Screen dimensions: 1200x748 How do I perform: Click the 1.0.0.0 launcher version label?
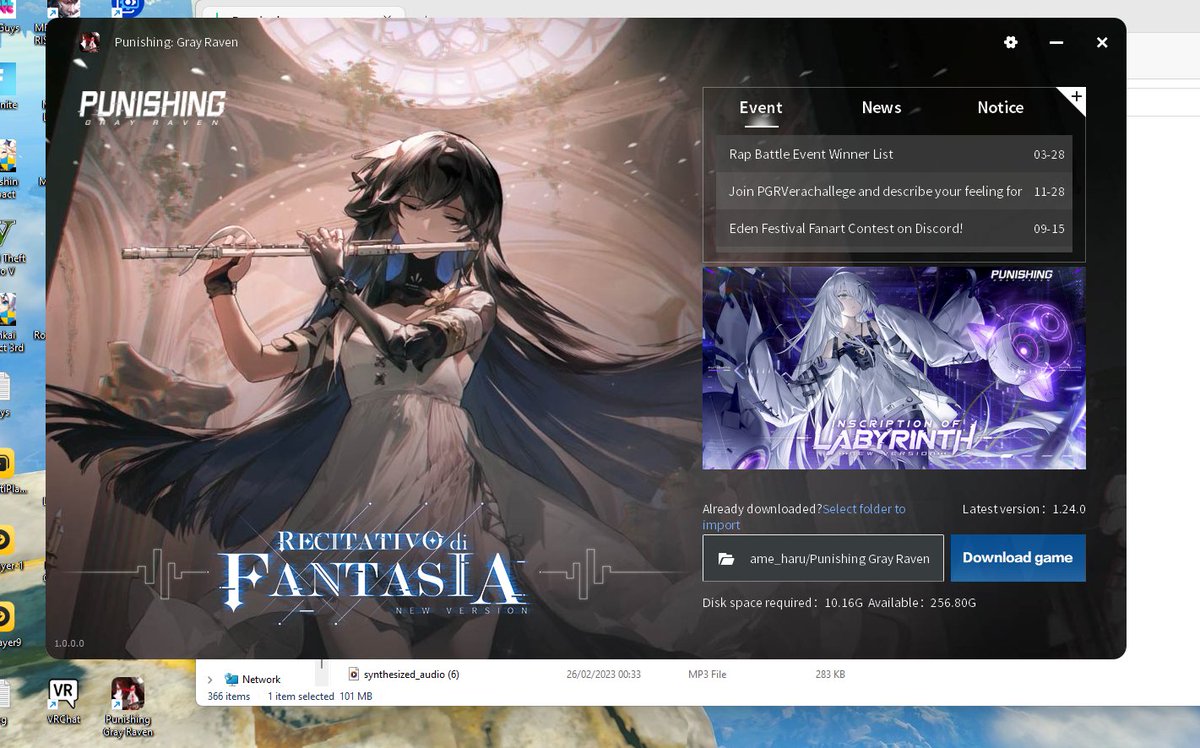click(69, 643)
